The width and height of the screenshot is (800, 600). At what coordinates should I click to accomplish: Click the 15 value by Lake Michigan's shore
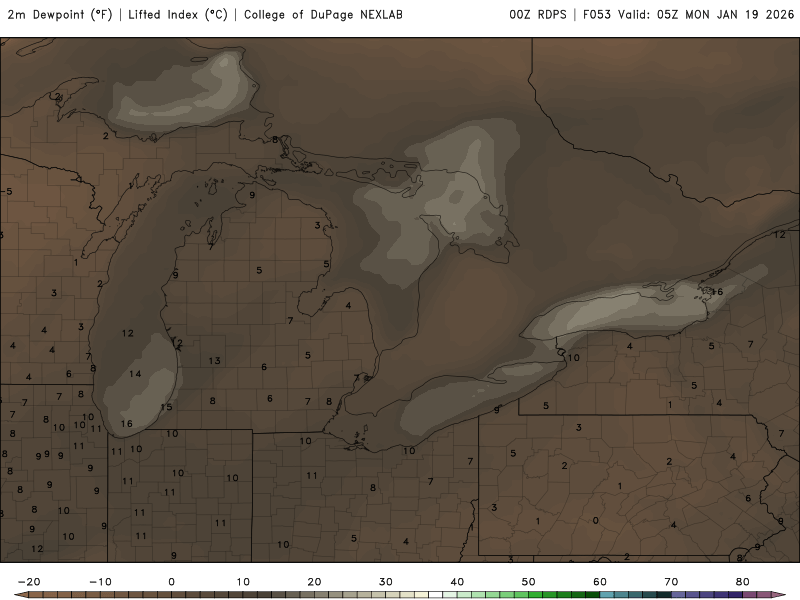pyautogui.click(x=166, y=407)
